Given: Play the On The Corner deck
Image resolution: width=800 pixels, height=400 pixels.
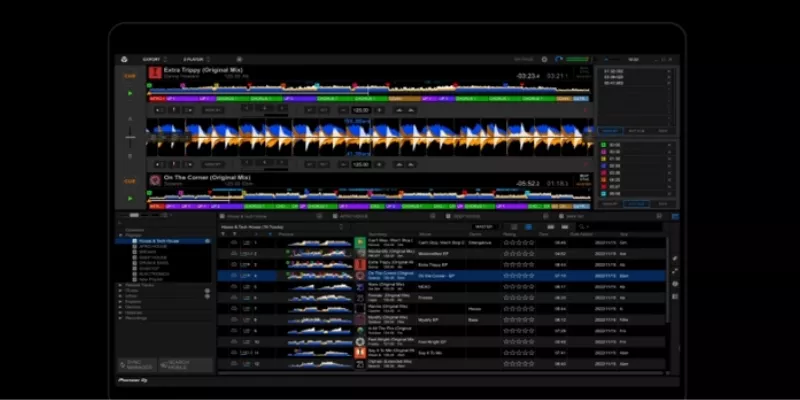Looking at the screenshot, I should tap(131, 198).
